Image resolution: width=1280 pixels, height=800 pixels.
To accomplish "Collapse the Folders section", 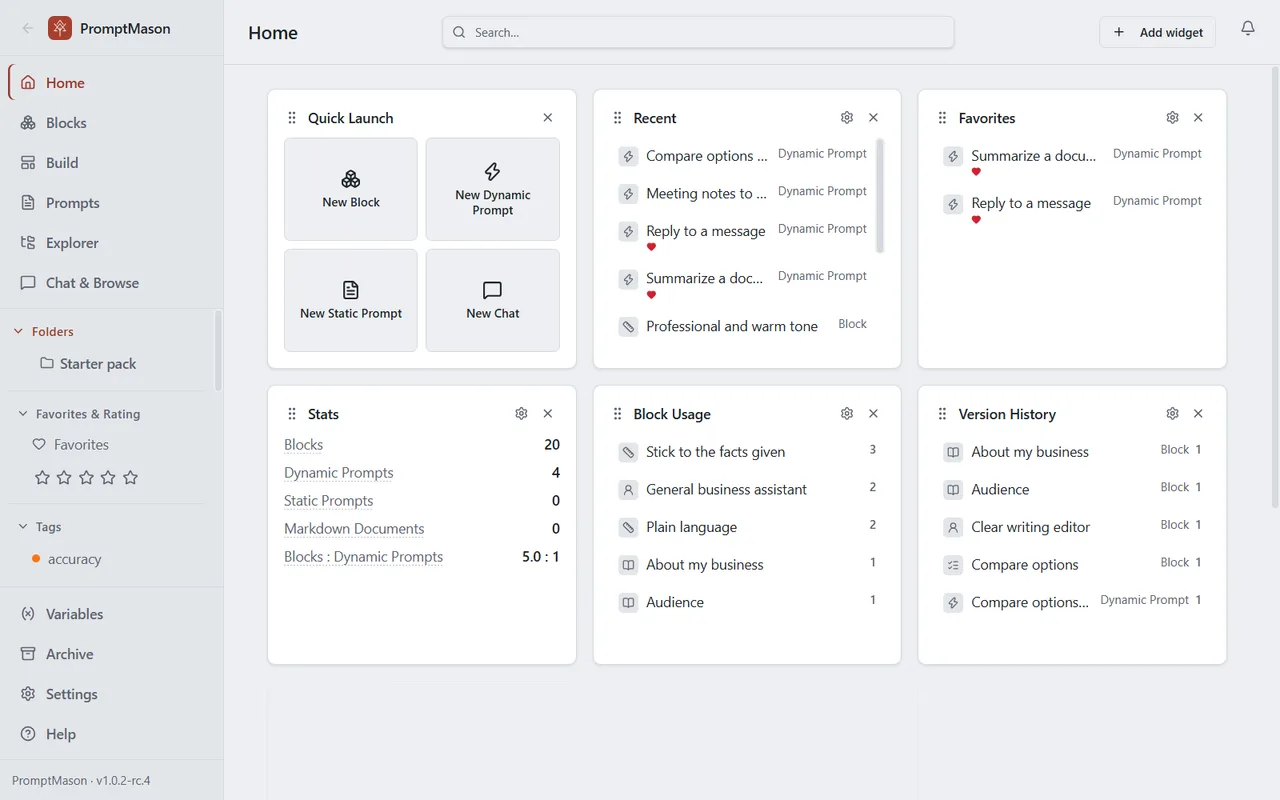I will point(18,332).
